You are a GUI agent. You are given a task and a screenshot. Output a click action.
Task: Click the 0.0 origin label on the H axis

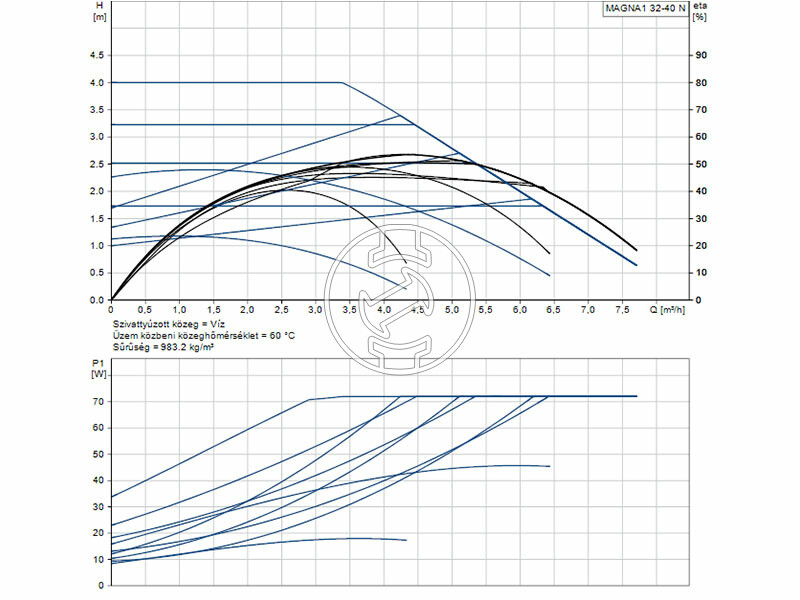tap(97, 300)
